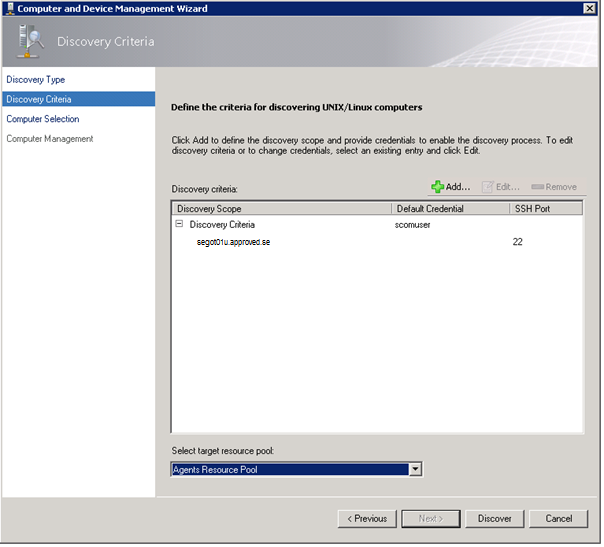Click the Remove minus icon
Image resolution: width=604 pixels, height=547 pixels.
538,187
